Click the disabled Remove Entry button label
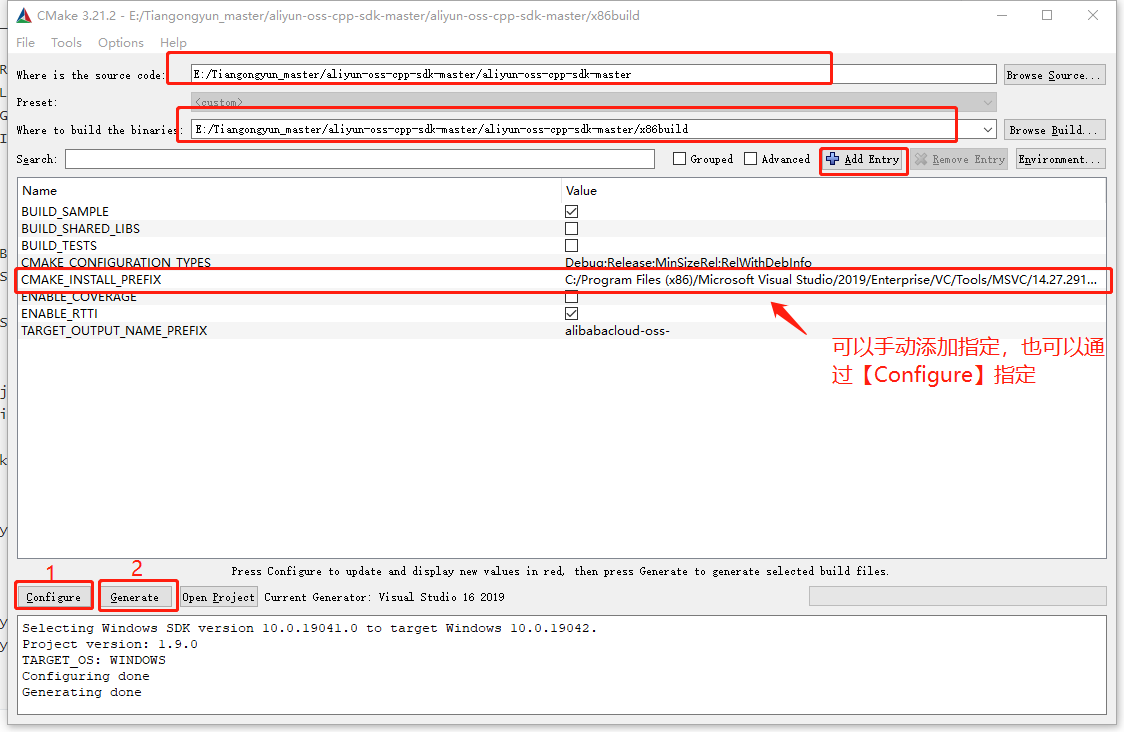 [968, 159]
